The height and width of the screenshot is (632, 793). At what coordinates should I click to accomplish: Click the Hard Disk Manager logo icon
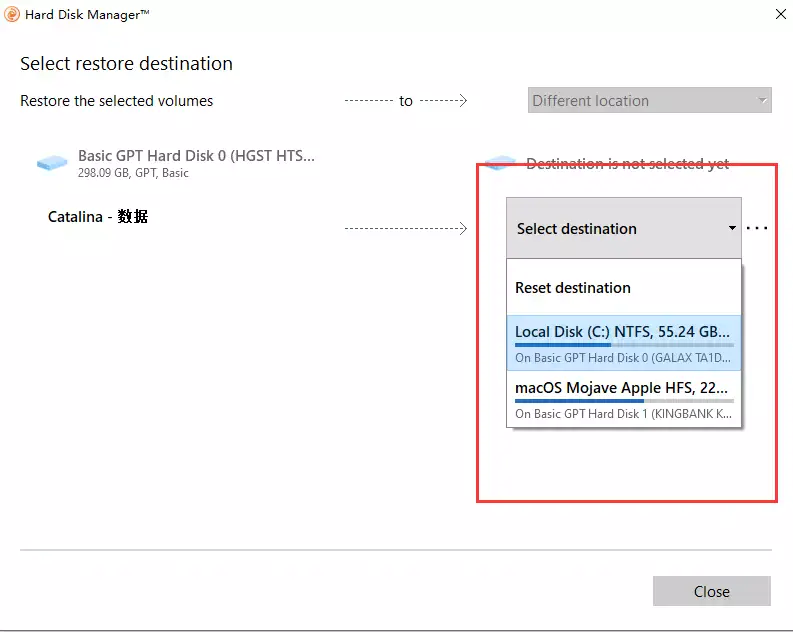pos(12,14)
